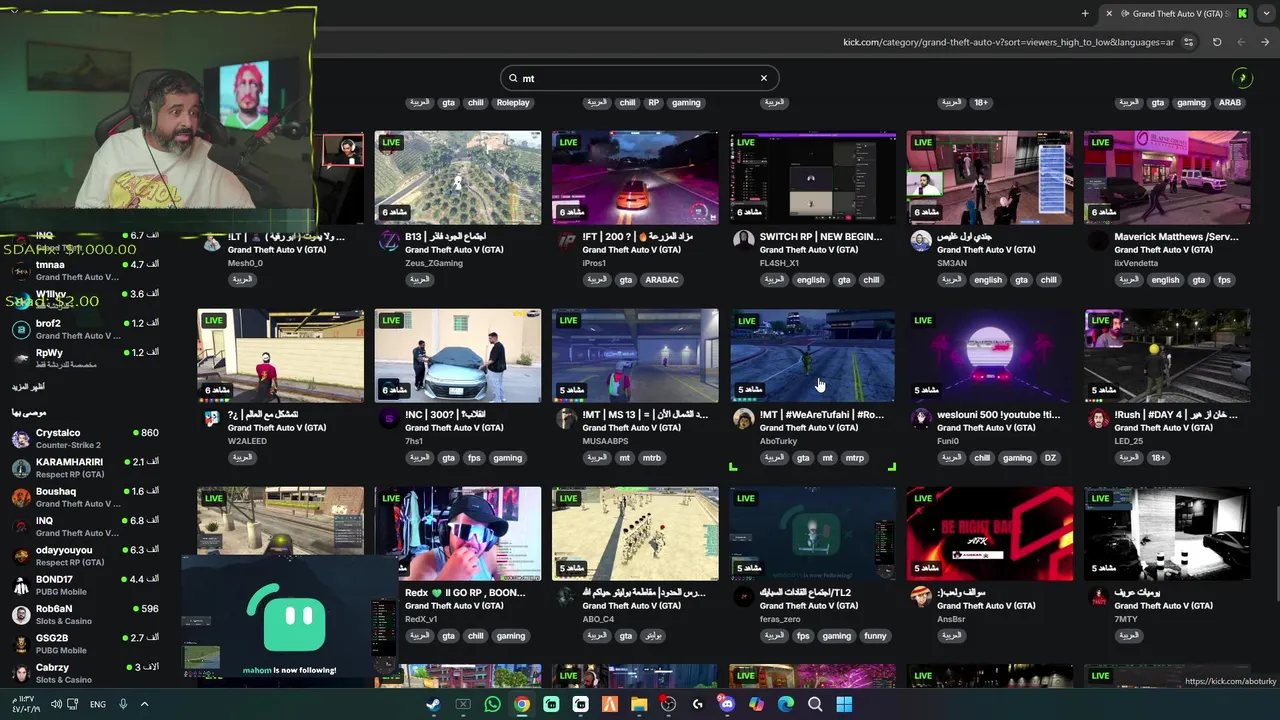
Task: Click the funny tag under feras_zero
Action: 875,636
